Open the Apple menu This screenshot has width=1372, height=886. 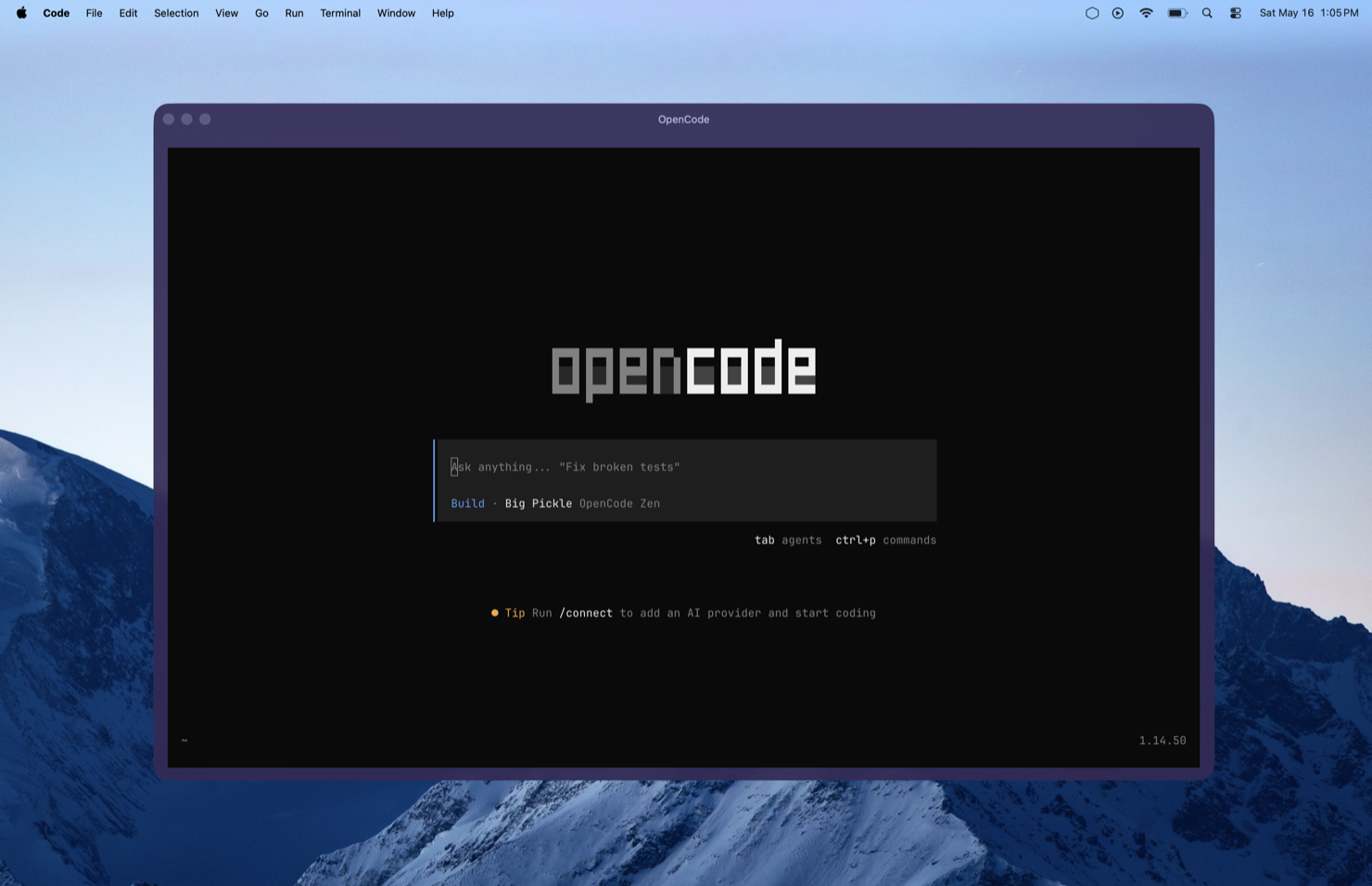tap(21, 13)
